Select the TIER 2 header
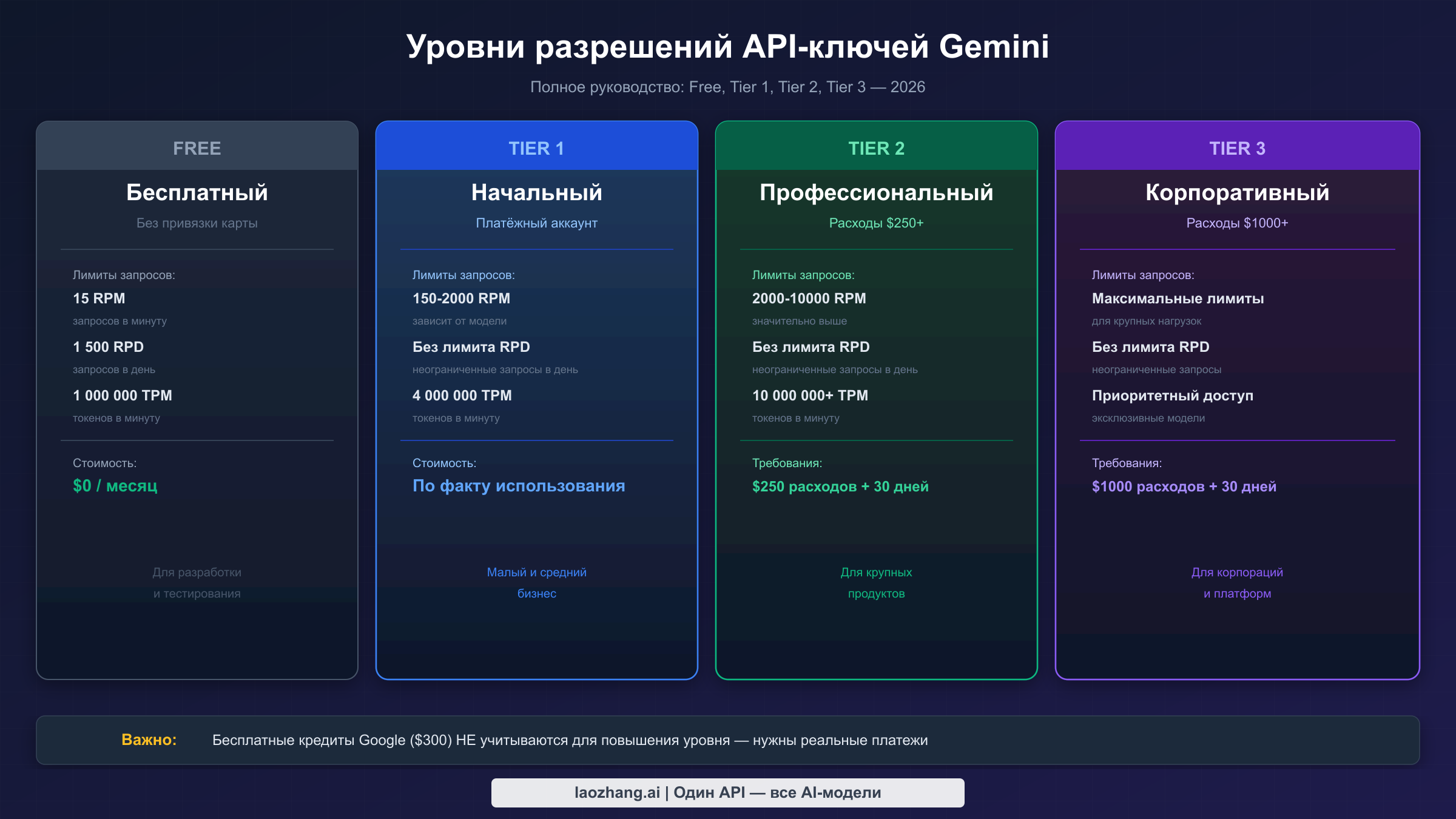This screenshot has height=819, width=1456. coord(876,148)
